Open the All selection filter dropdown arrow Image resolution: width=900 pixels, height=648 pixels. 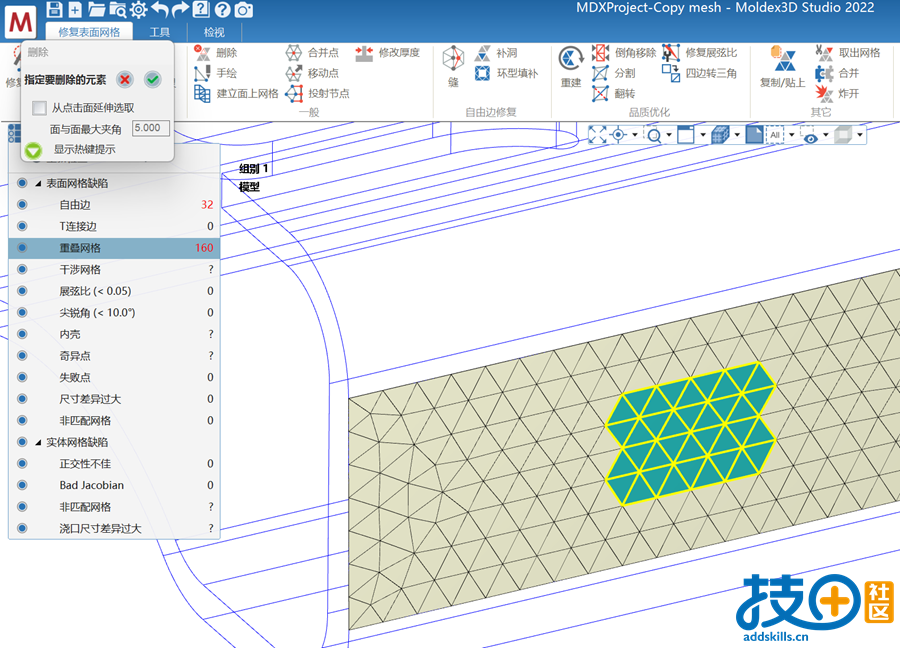point(792,135)
